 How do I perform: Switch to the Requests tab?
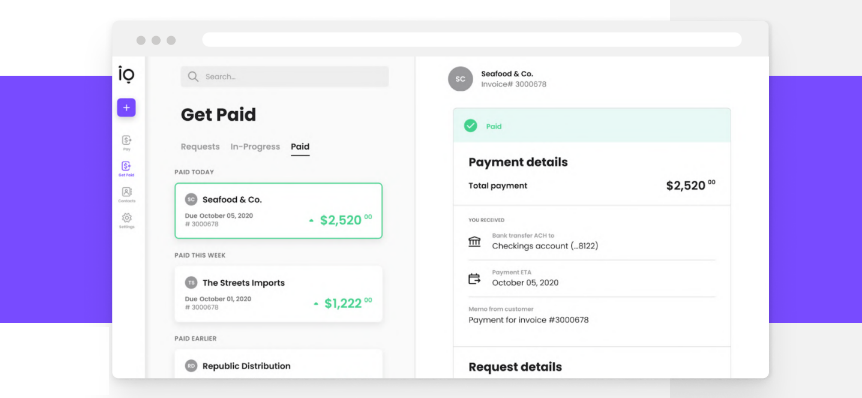point(200,147)
